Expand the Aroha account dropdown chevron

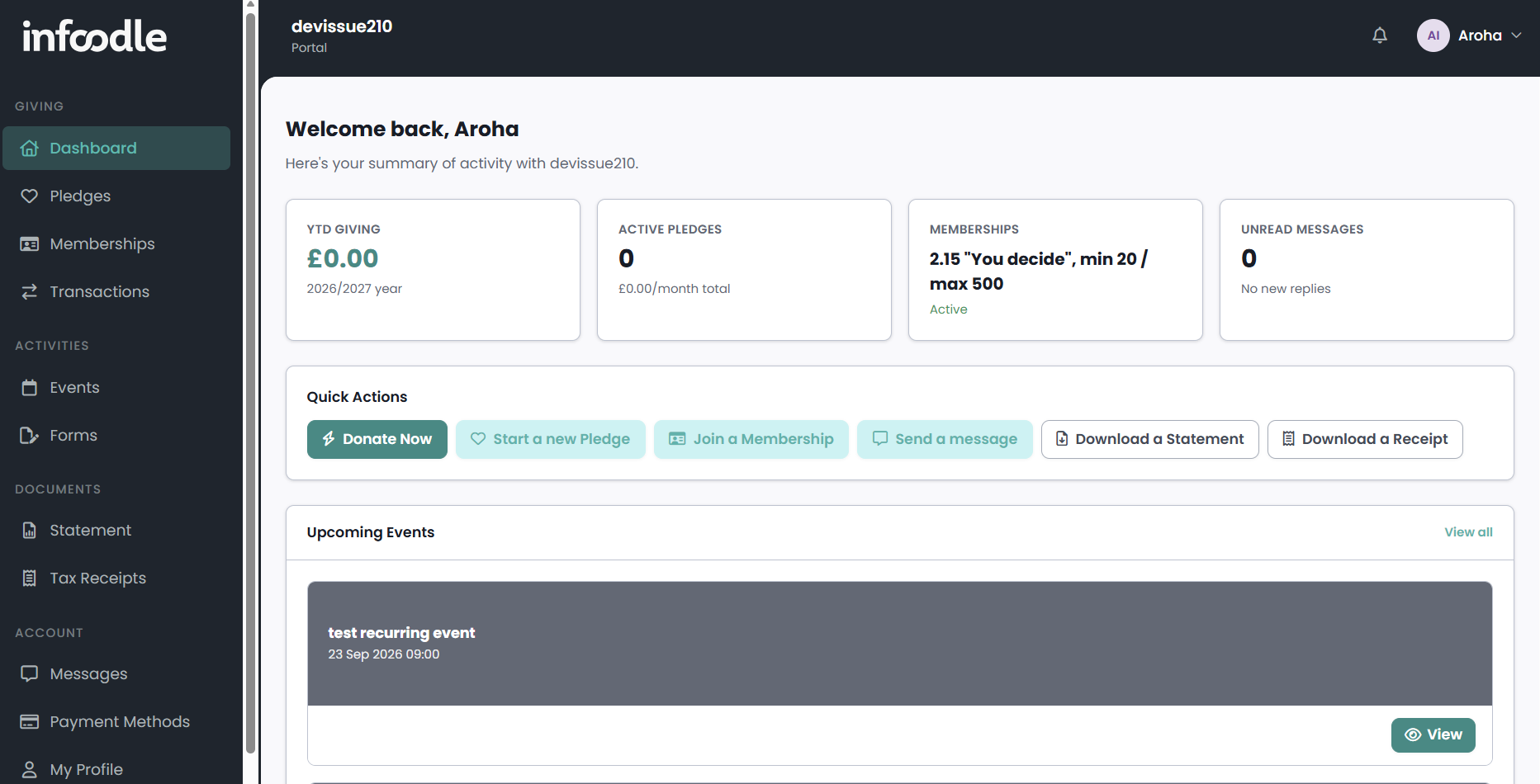point(1516,35)
